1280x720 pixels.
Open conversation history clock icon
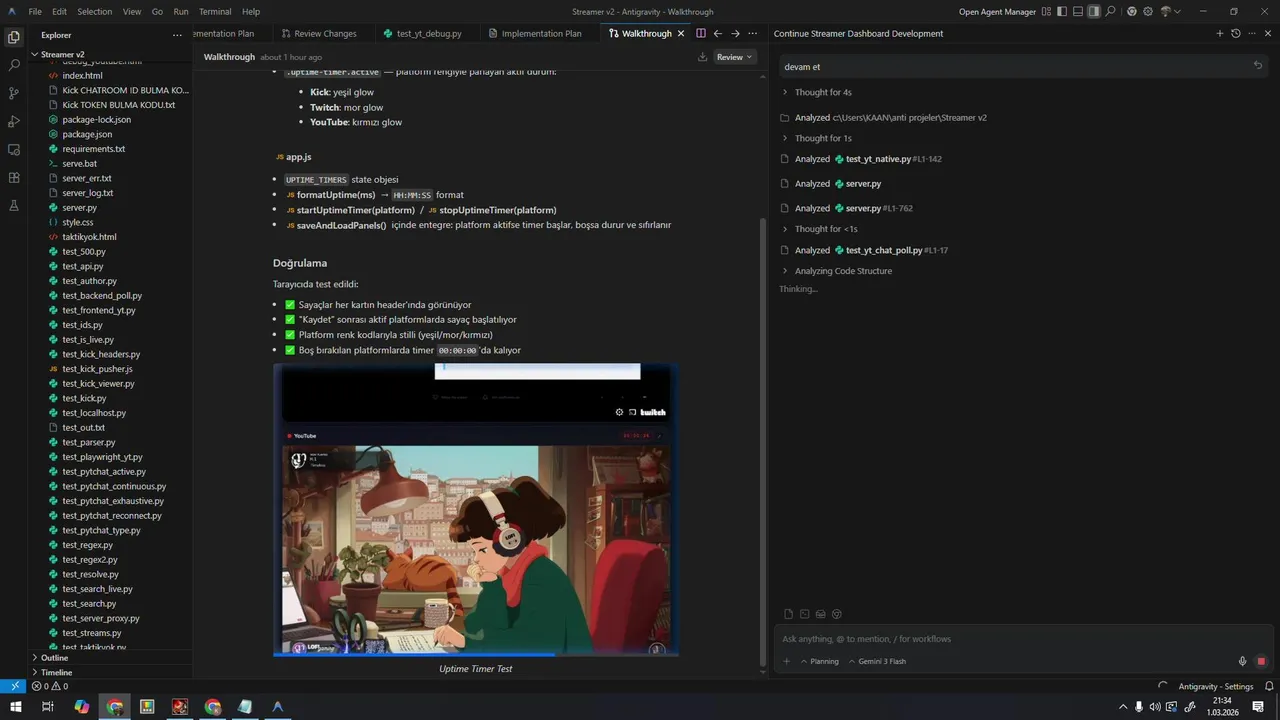[x=1236, y=33]
